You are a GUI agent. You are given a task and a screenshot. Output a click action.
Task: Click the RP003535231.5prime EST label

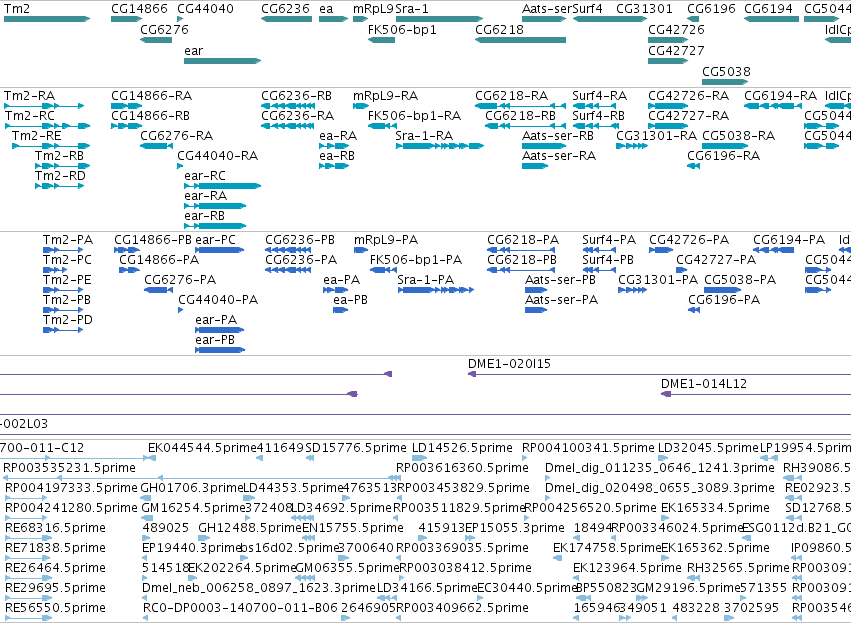pyautogui.click(x=69, y=468)
